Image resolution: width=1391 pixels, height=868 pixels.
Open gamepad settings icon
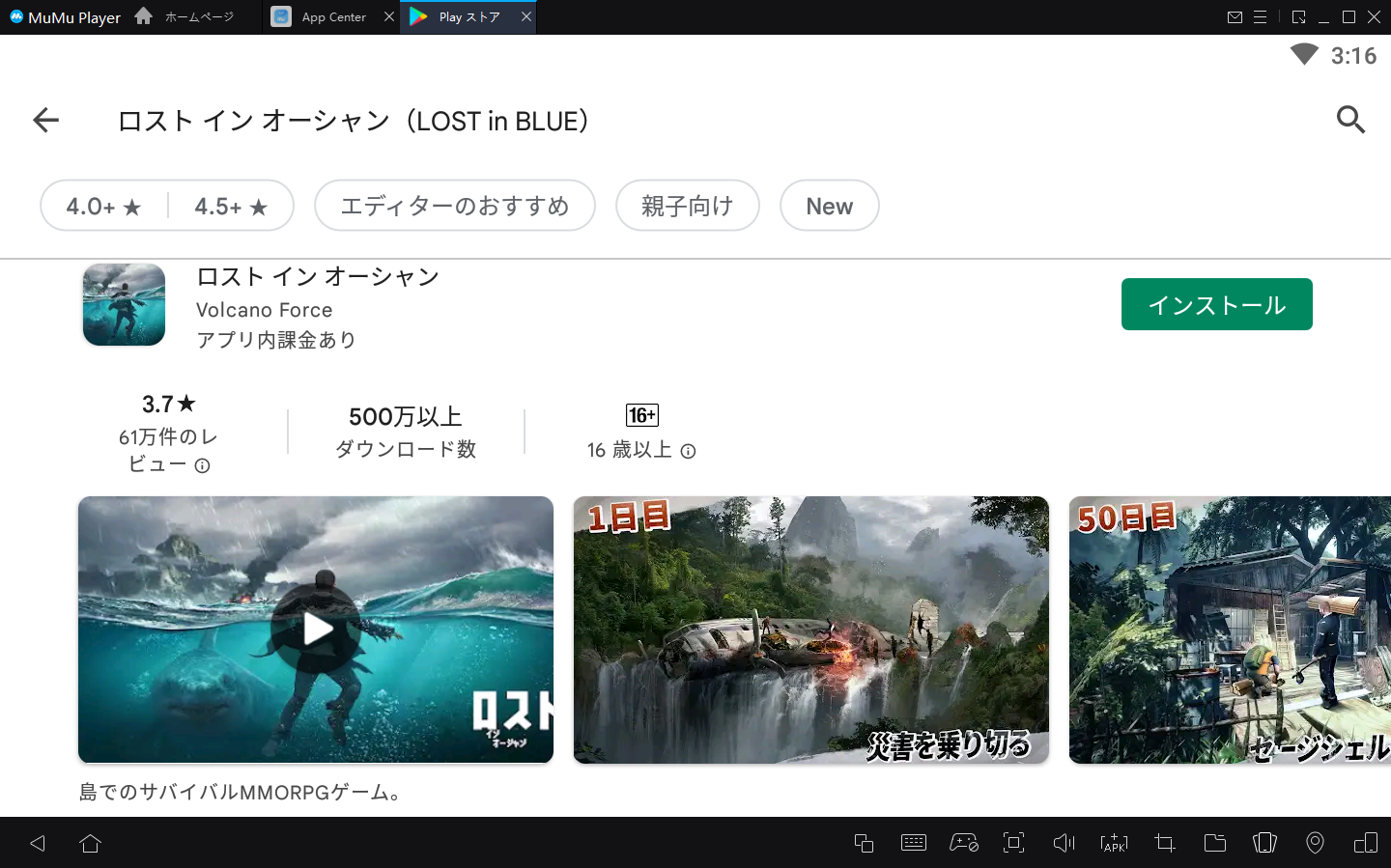click(x=964, y=843)
